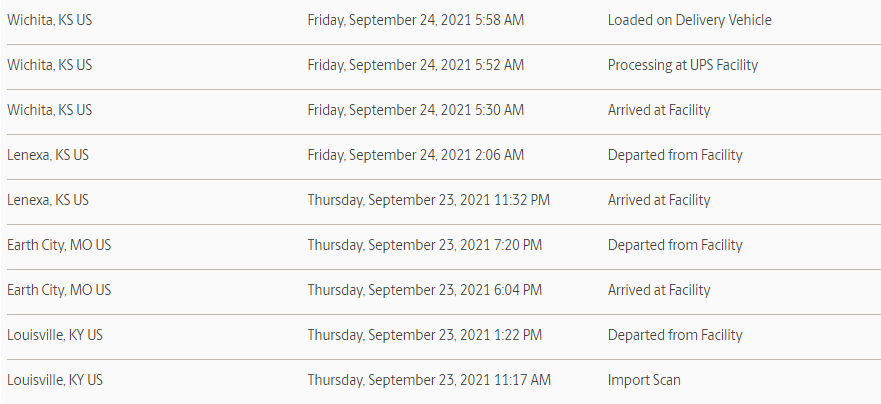The width and height of the screenshot is (881, 404).
Task: Select Earth City Arrived at Facility status
Action: (x=659, y=290)
